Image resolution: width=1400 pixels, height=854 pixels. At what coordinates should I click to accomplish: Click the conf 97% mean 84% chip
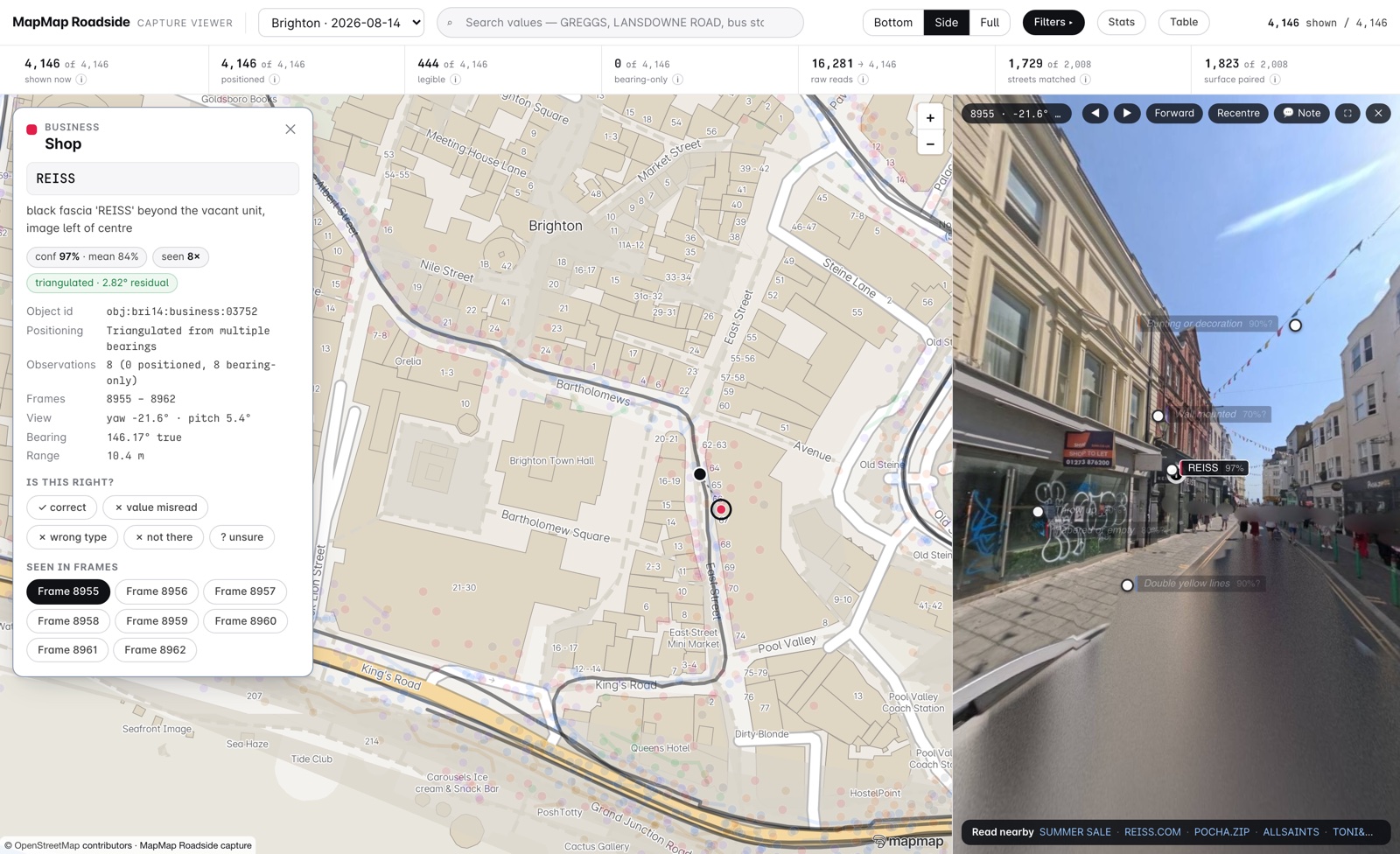coord(87,256)
